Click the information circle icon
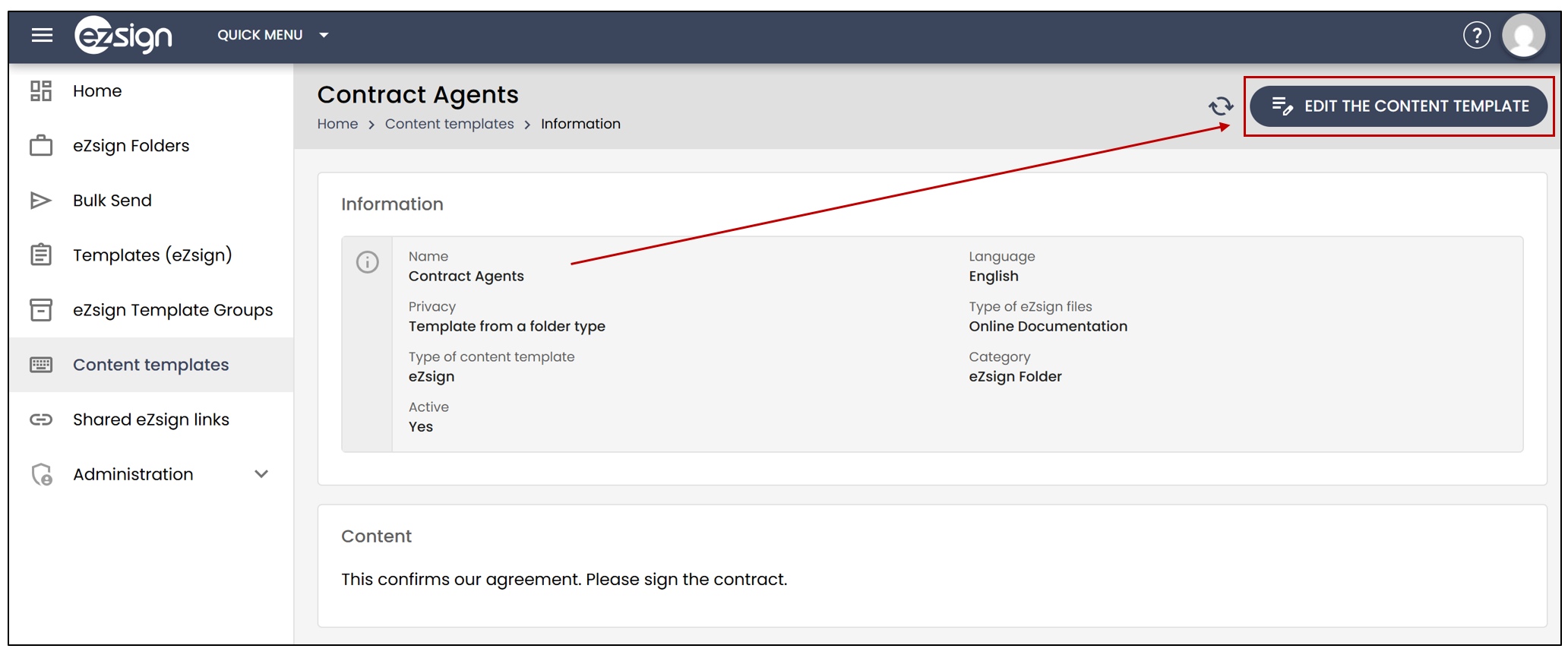This screenshot has width=1568, height=655. [368, 262]
